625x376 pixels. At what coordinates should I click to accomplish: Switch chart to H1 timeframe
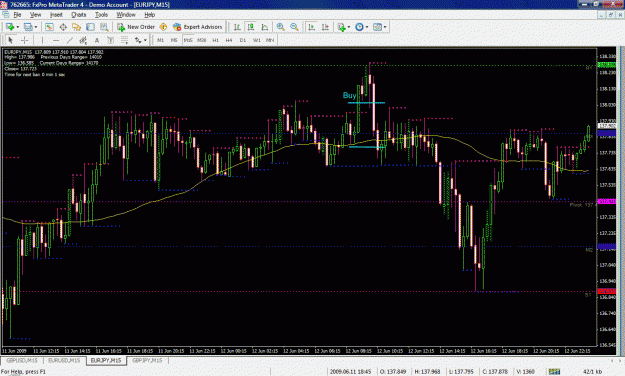[x=216, y=40]
